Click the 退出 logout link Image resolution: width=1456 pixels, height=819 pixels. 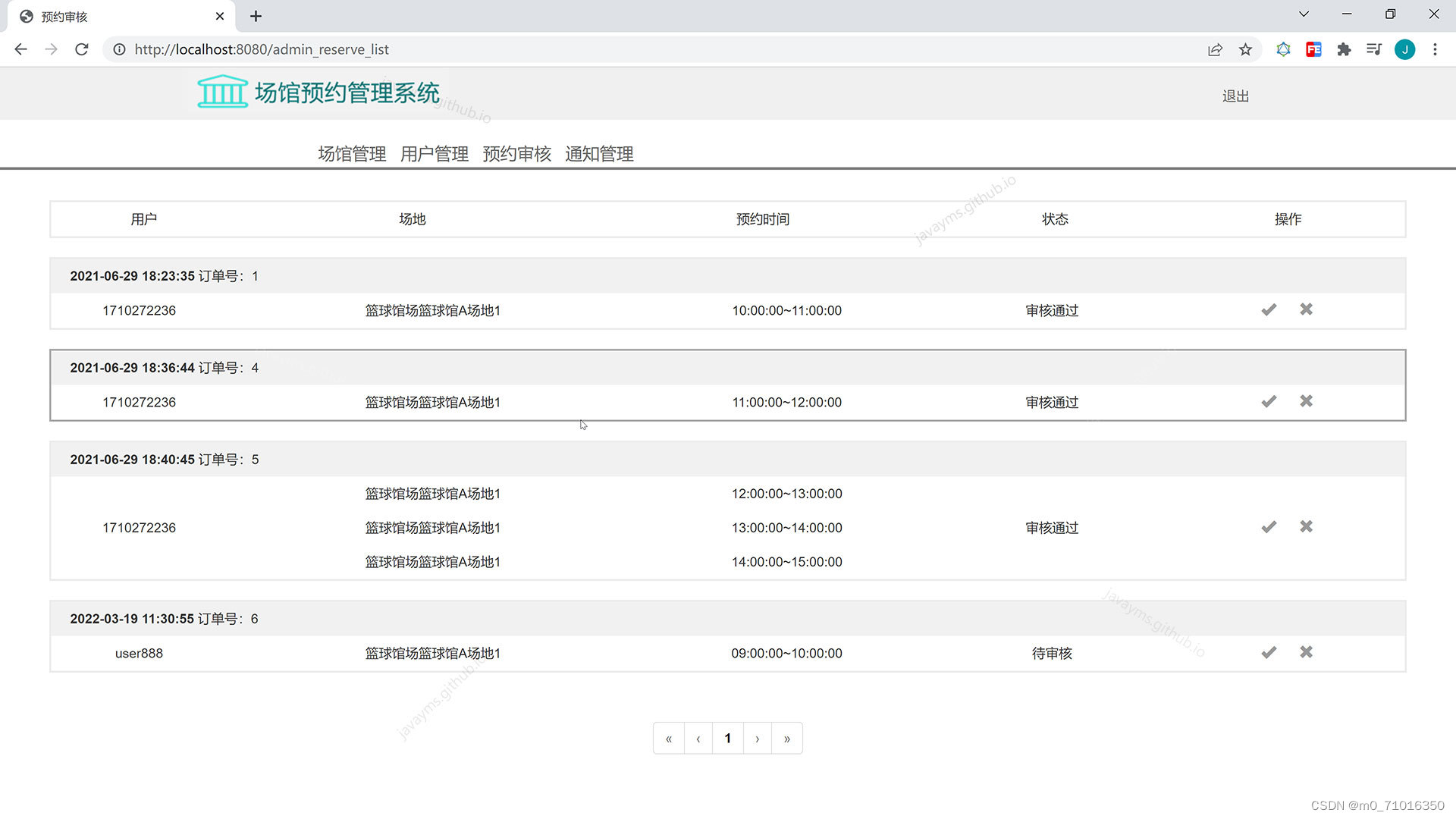tap(1235, 96)
